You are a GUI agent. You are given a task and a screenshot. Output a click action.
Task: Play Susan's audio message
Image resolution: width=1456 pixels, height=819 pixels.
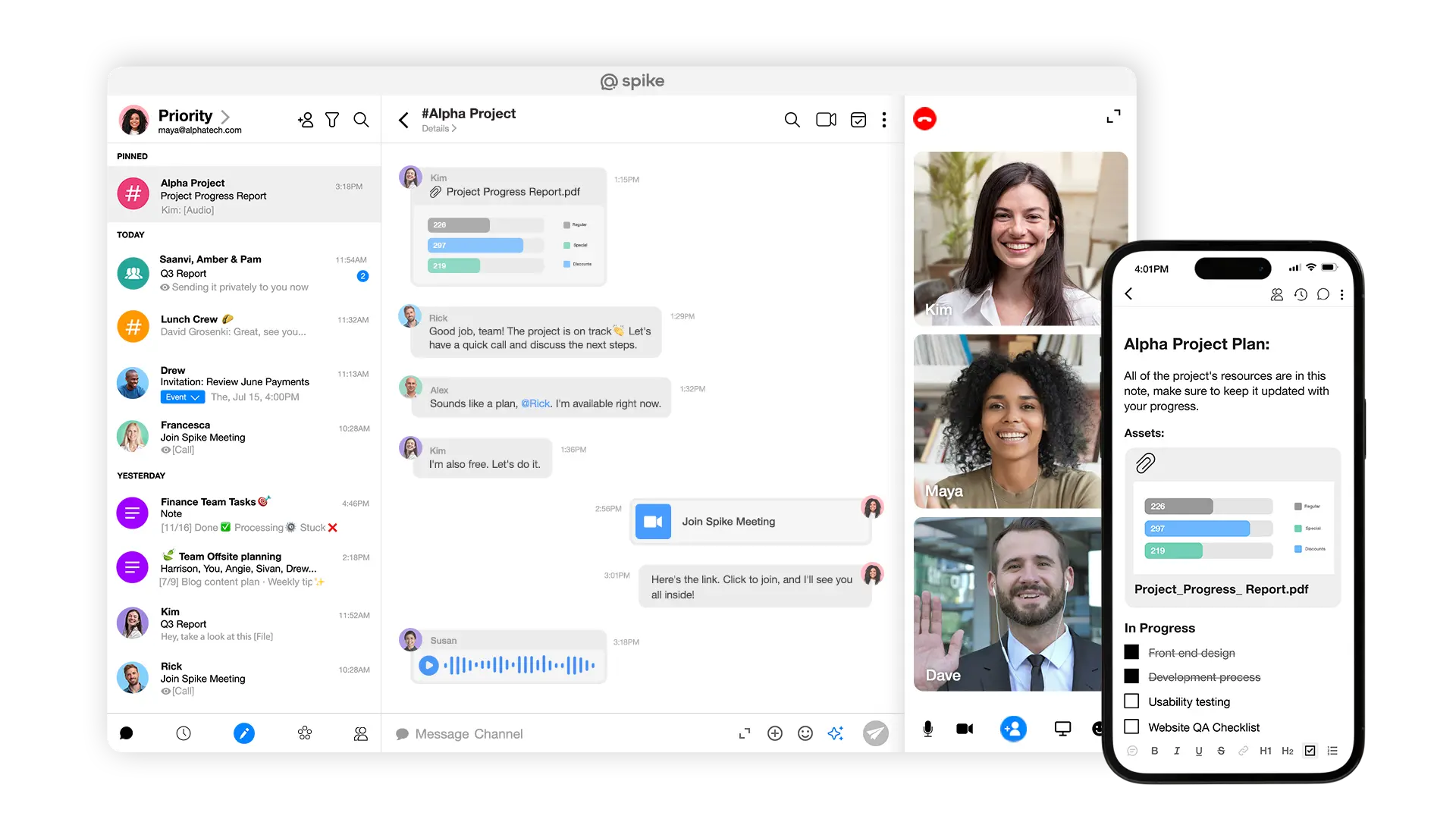[428, 666]
